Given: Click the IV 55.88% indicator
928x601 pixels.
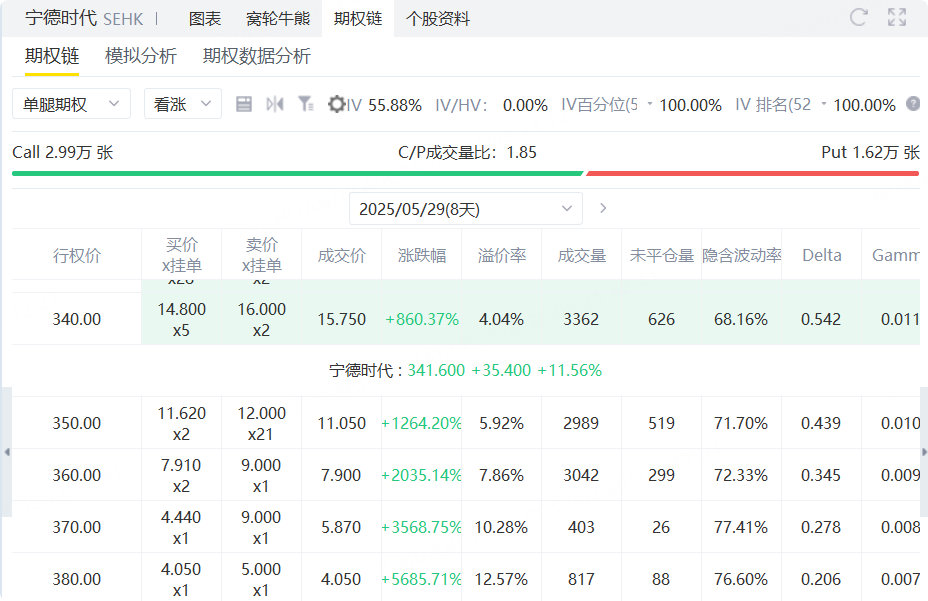Looking at the screenshot, I should (384, 105).
